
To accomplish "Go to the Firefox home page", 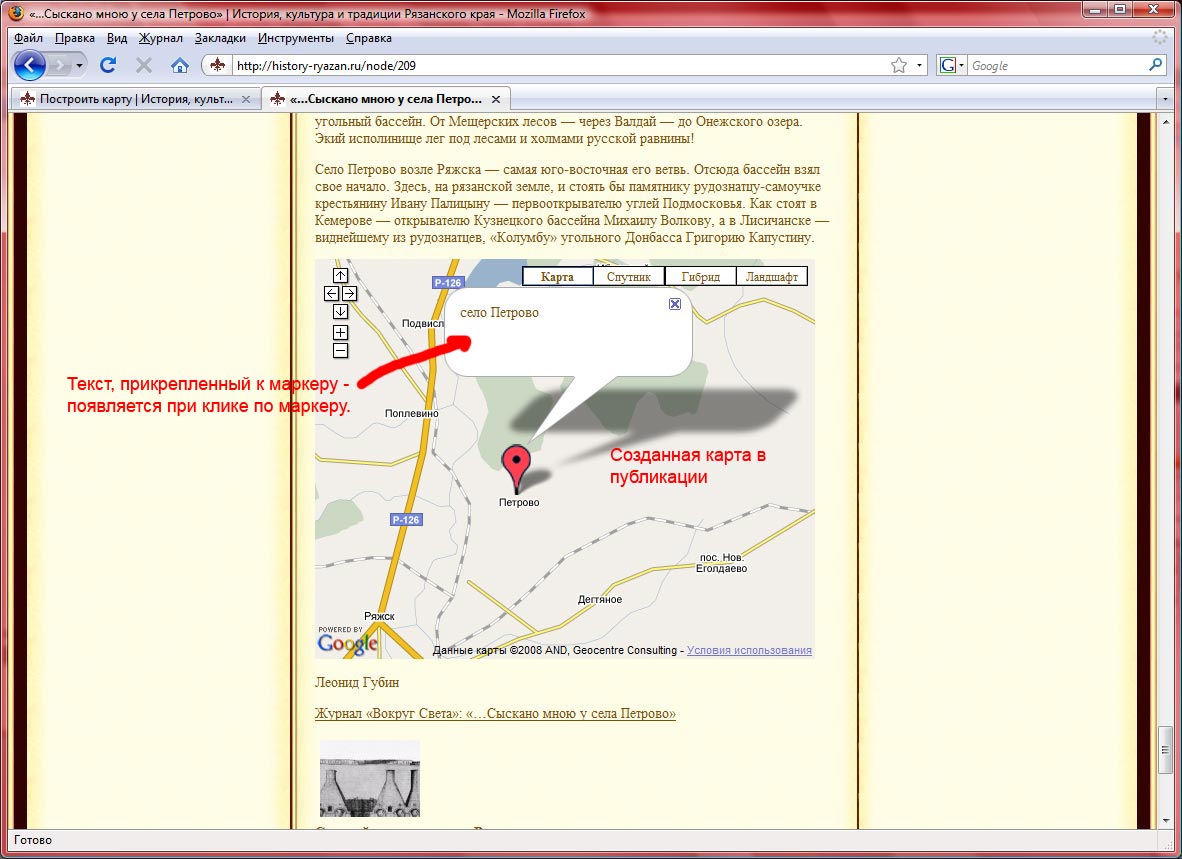I will 179,66.
